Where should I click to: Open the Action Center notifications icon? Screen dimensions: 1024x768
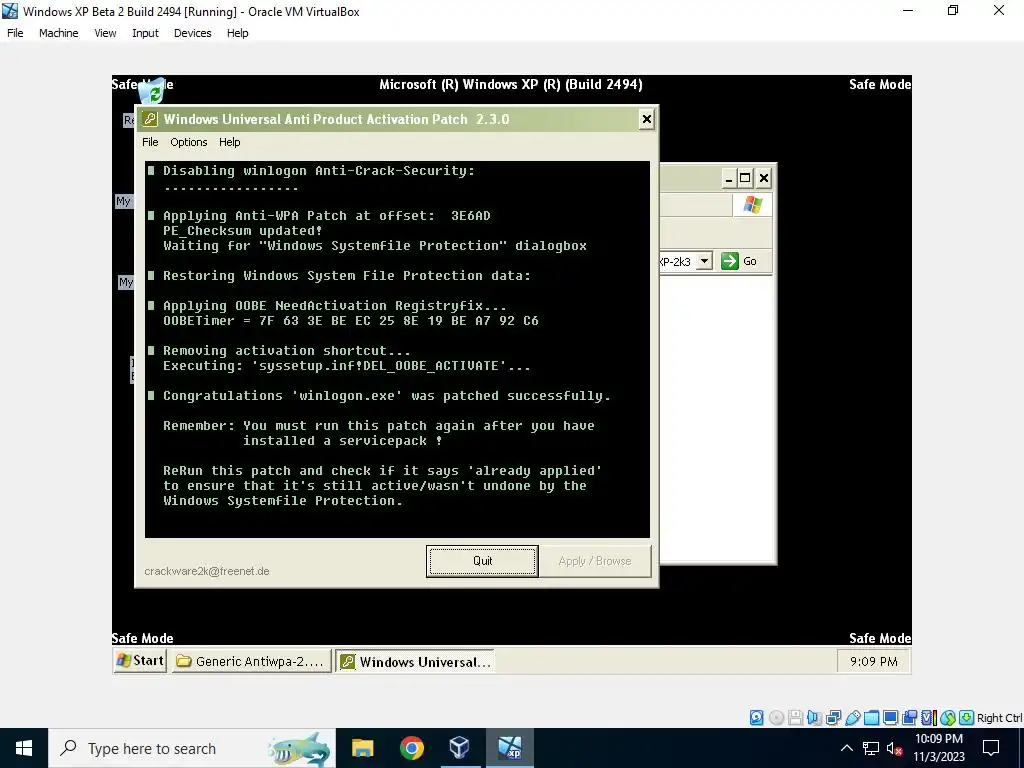[x=991, y=748]
